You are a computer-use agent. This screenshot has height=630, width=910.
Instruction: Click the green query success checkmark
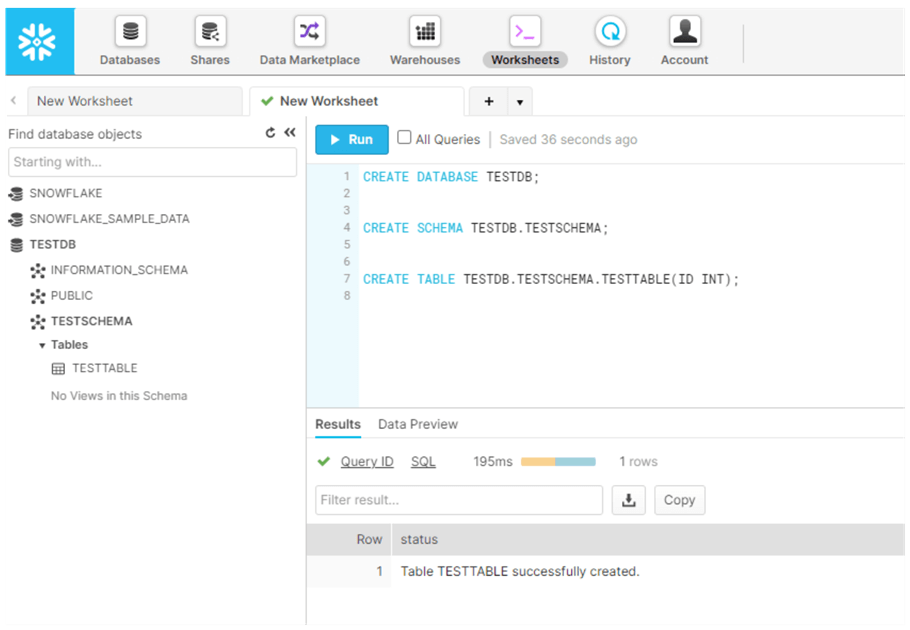(323, 462)
